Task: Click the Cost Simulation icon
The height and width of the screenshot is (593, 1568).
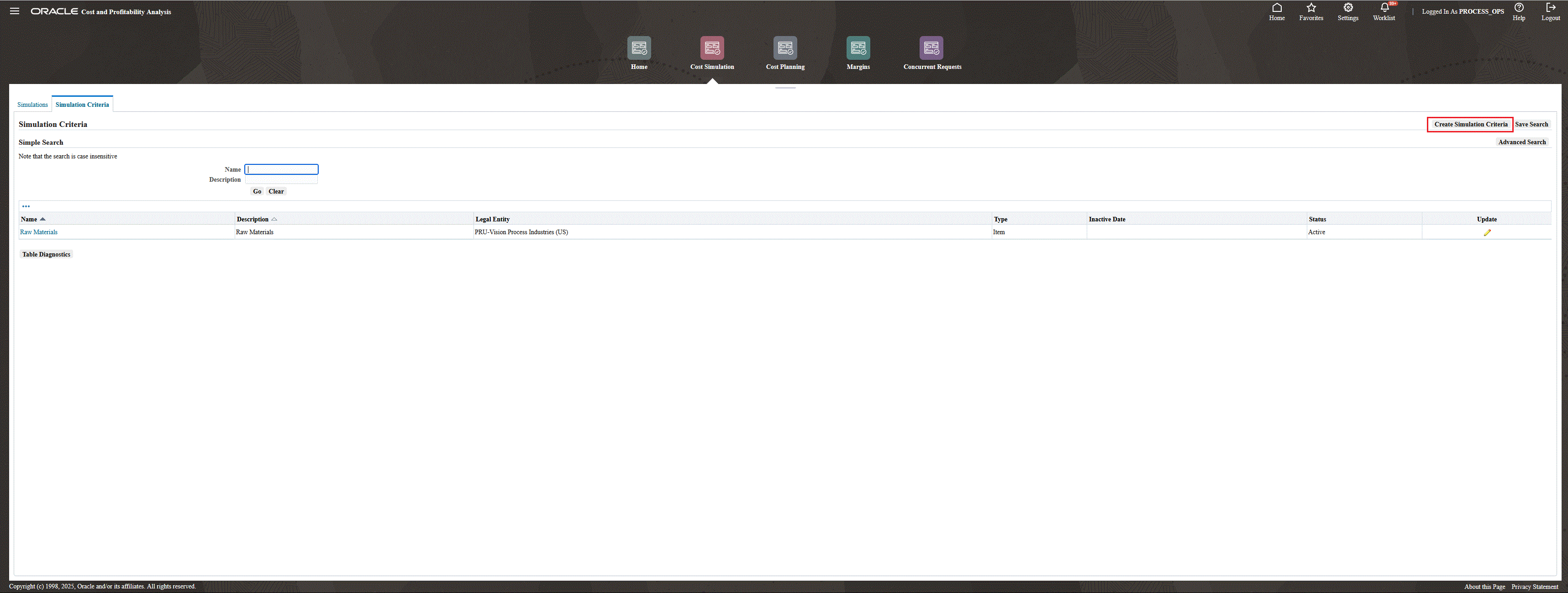Action: click(711, 48)
